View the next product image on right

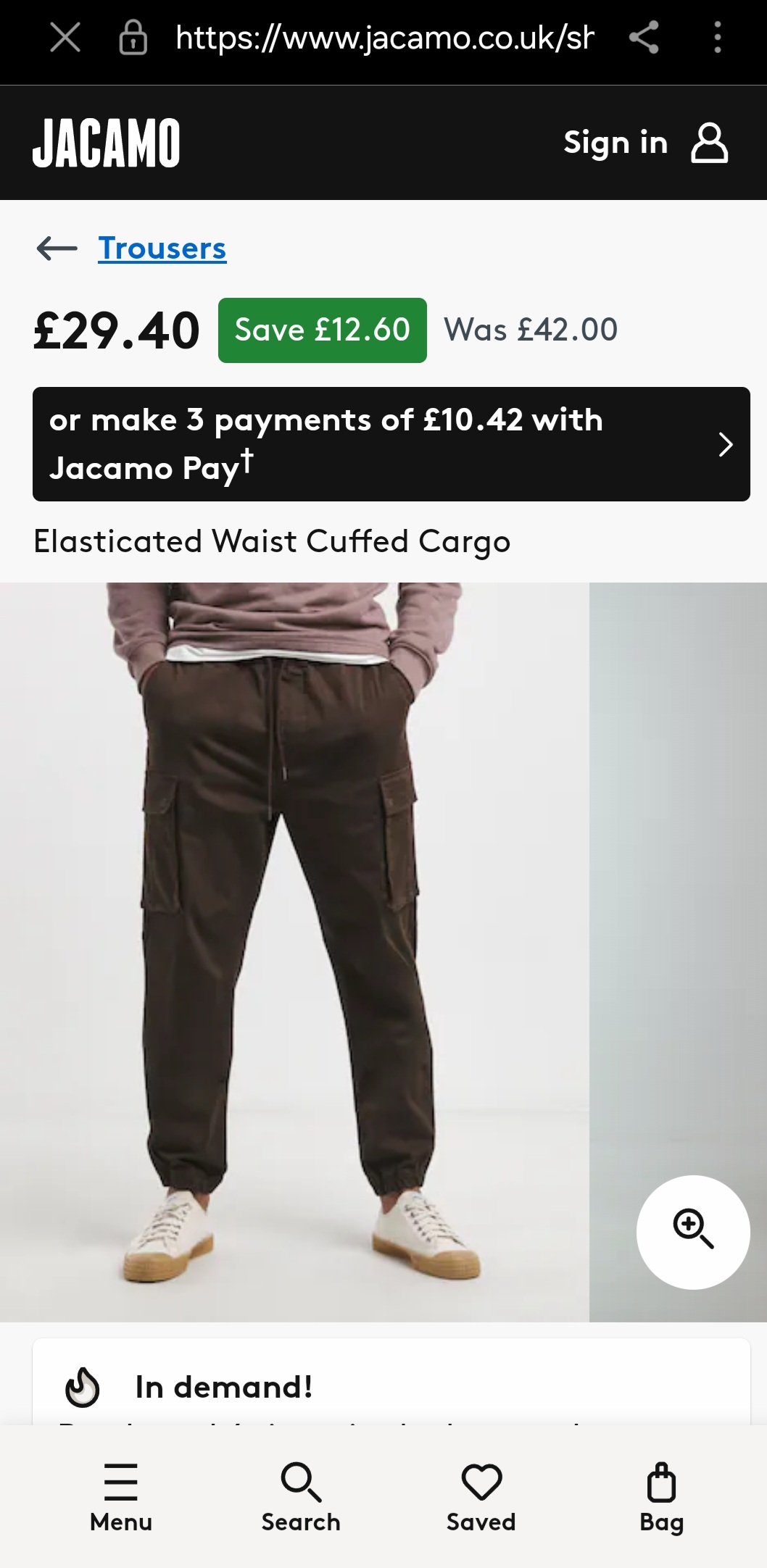[x=678, y=952]
